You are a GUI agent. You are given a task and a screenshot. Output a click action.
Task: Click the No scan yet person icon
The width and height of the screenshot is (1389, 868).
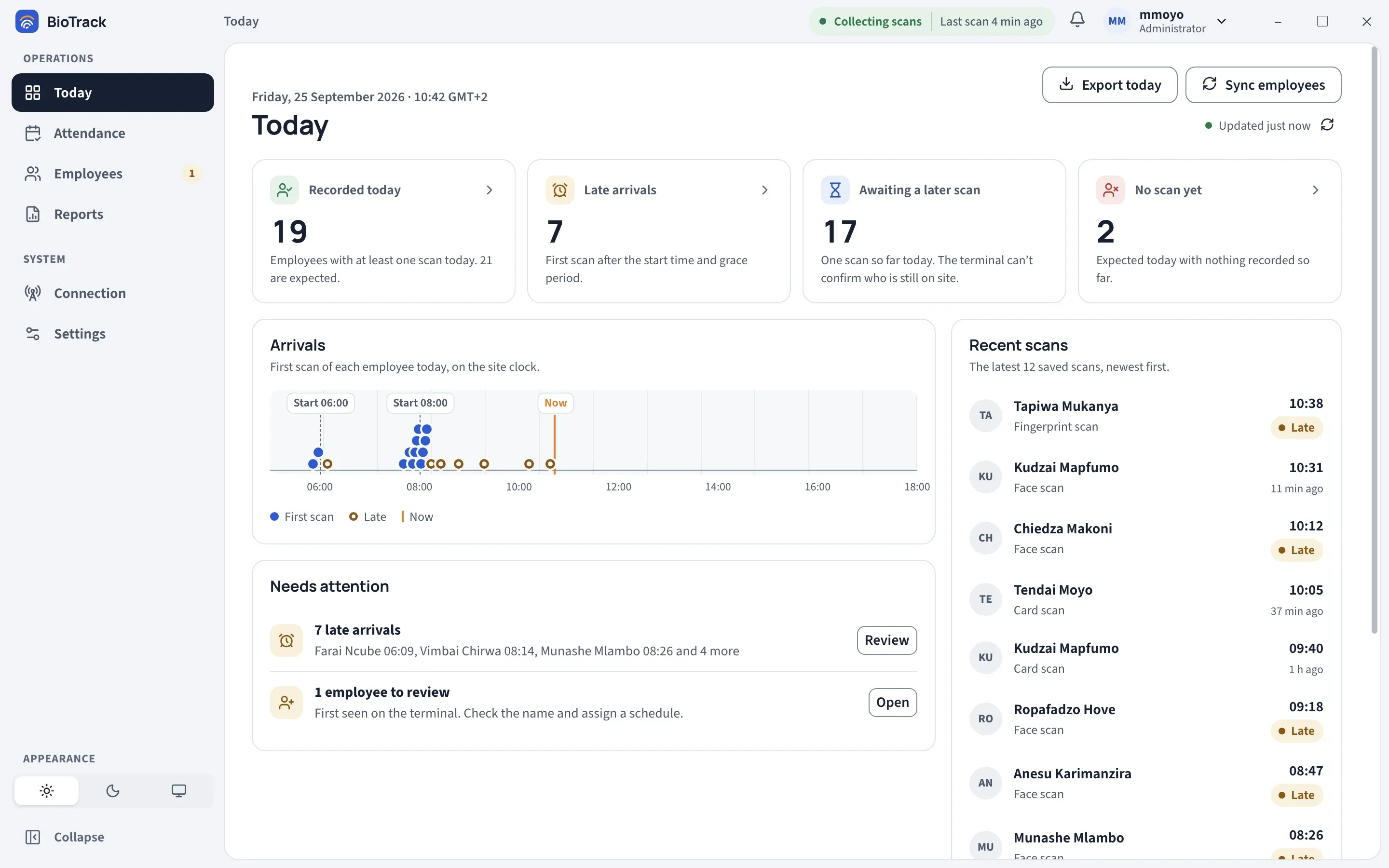click(1111, 190)
